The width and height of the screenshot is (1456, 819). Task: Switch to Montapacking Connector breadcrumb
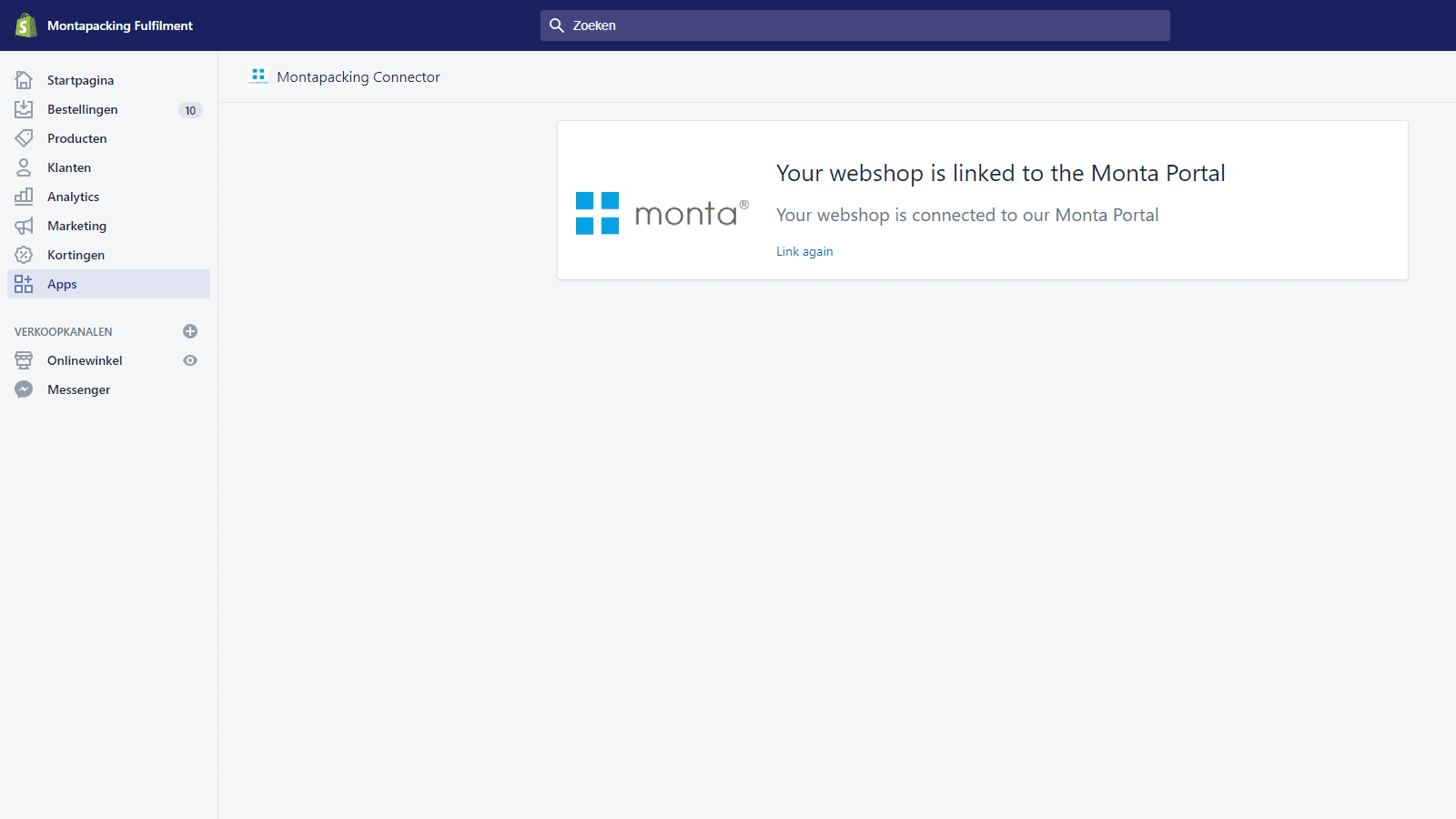[x=359, y=76]
